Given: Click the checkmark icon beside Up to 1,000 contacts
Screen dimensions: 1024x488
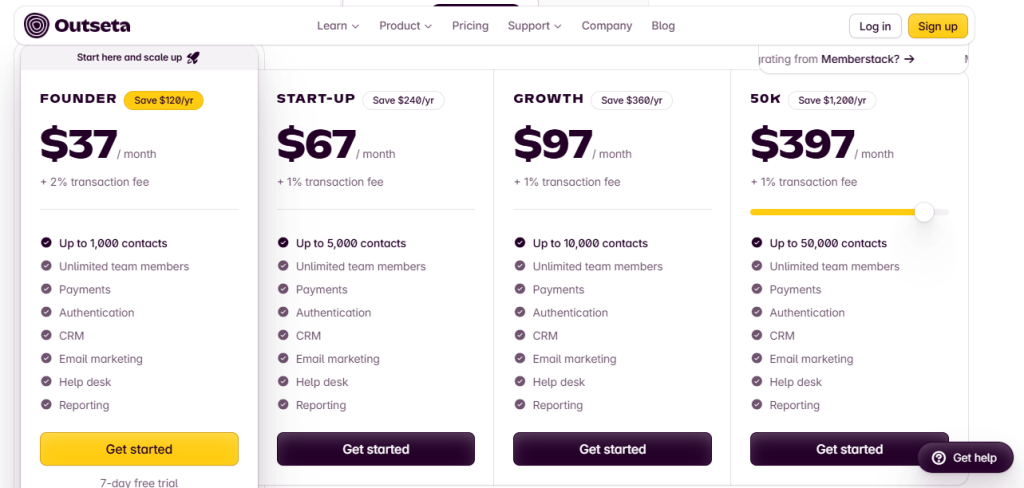Looking at the screenshot, I should tap(46, 243).
